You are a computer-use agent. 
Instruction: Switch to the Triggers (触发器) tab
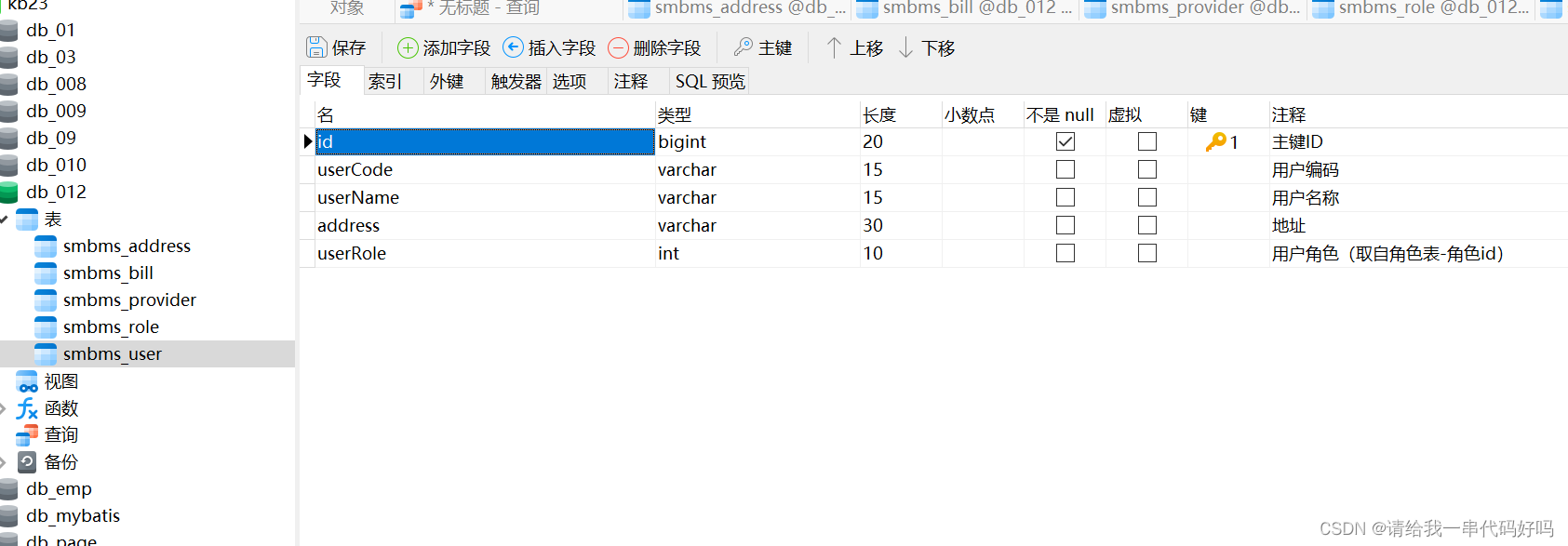point(516,81)
